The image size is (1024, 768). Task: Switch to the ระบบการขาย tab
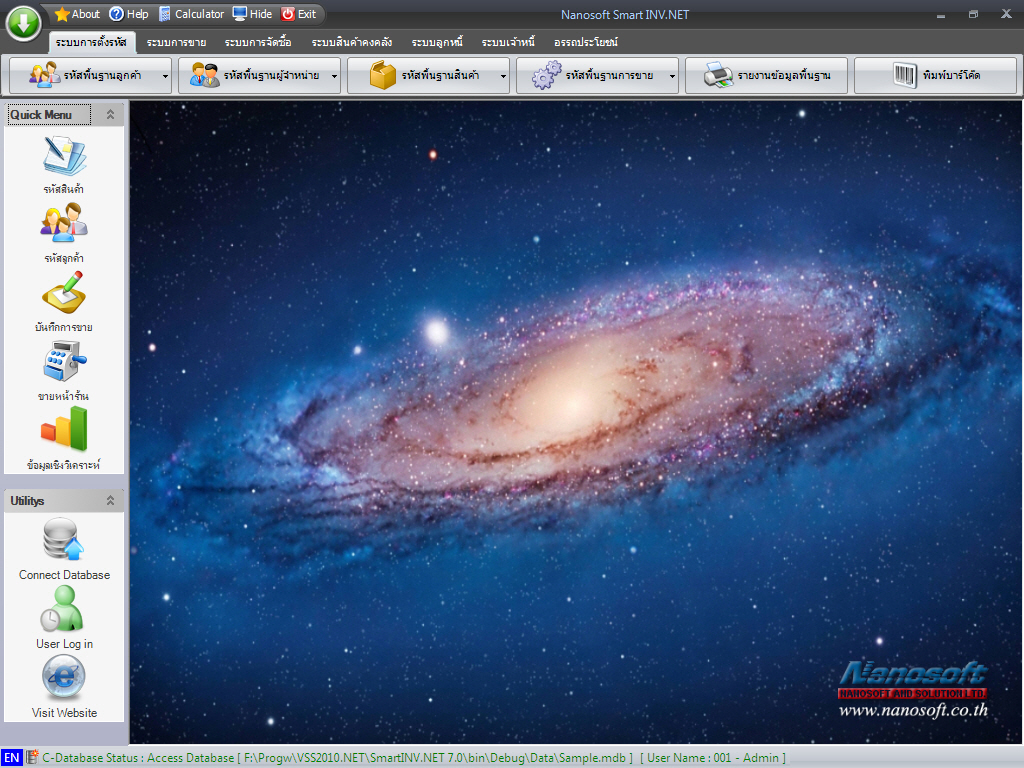click(x=176, y=42)
